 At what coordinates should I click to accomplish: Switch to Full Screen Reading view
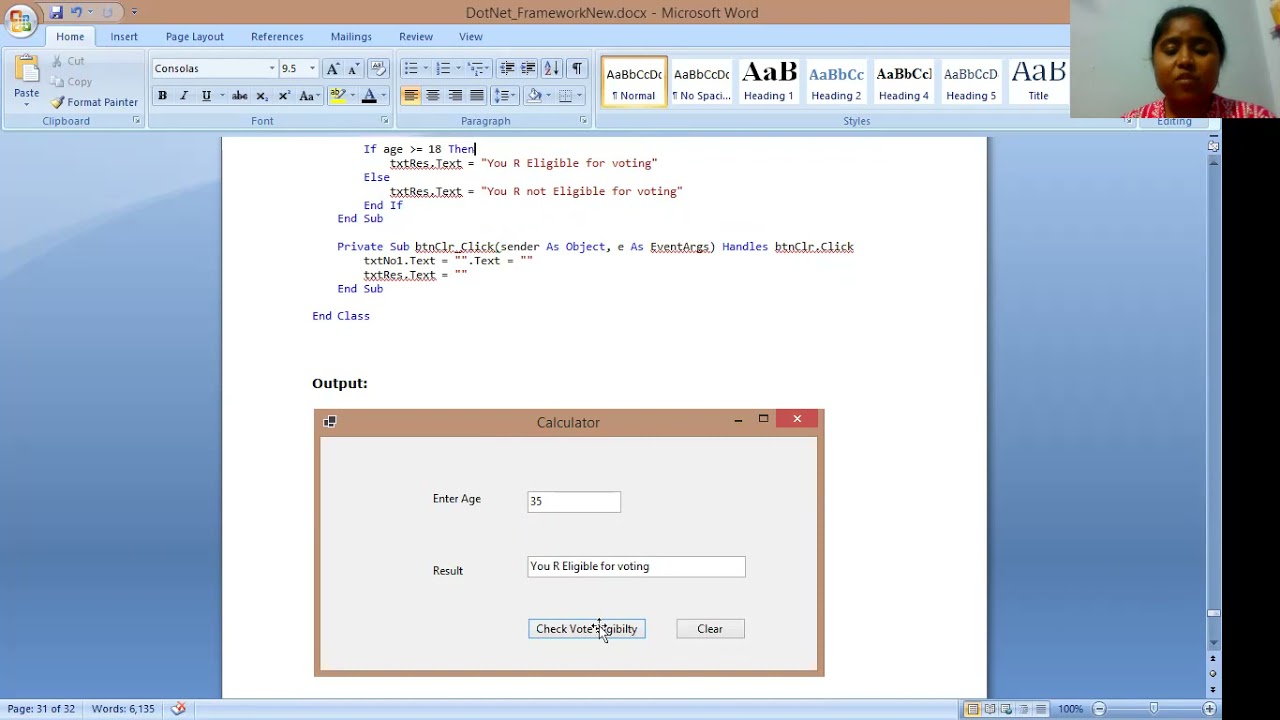990,709
